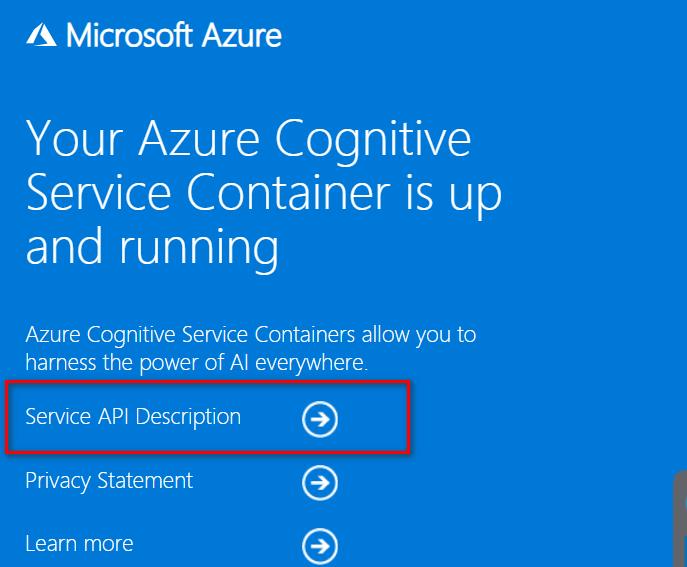Click the sentence starting 'Azure Cognitive Service Containers allow'
Viewport: 687px width, 567px height.
(250, 334)
